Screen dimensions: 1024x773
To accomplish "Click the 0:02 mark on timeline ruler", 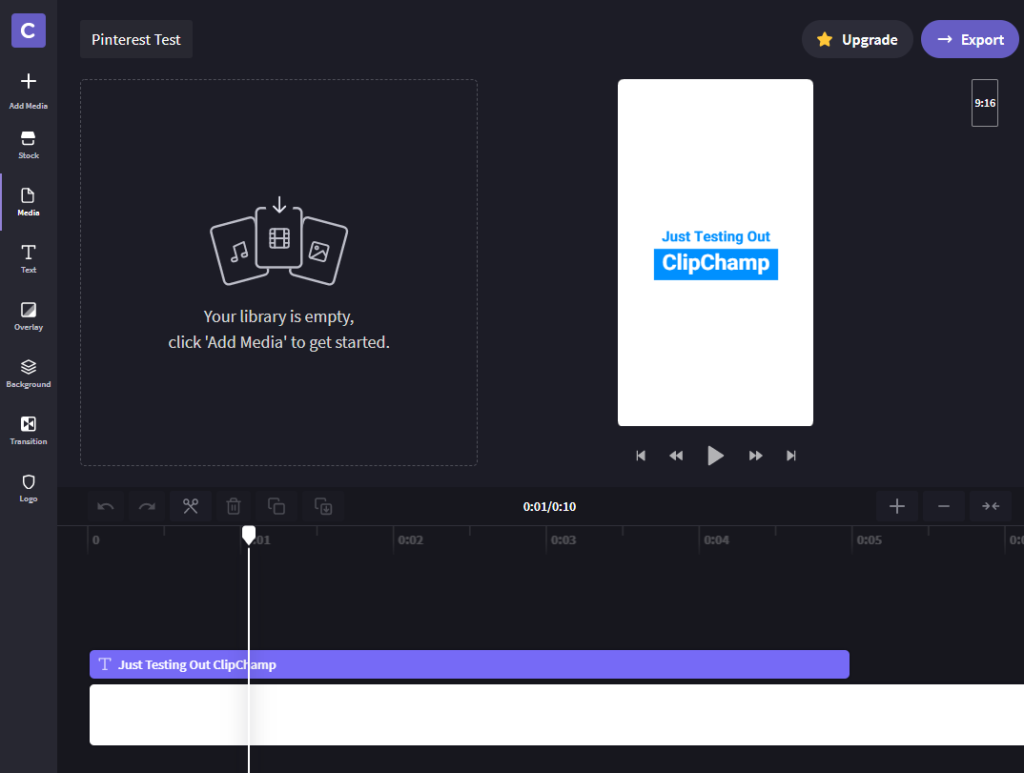I will click(x=411, y=540).
